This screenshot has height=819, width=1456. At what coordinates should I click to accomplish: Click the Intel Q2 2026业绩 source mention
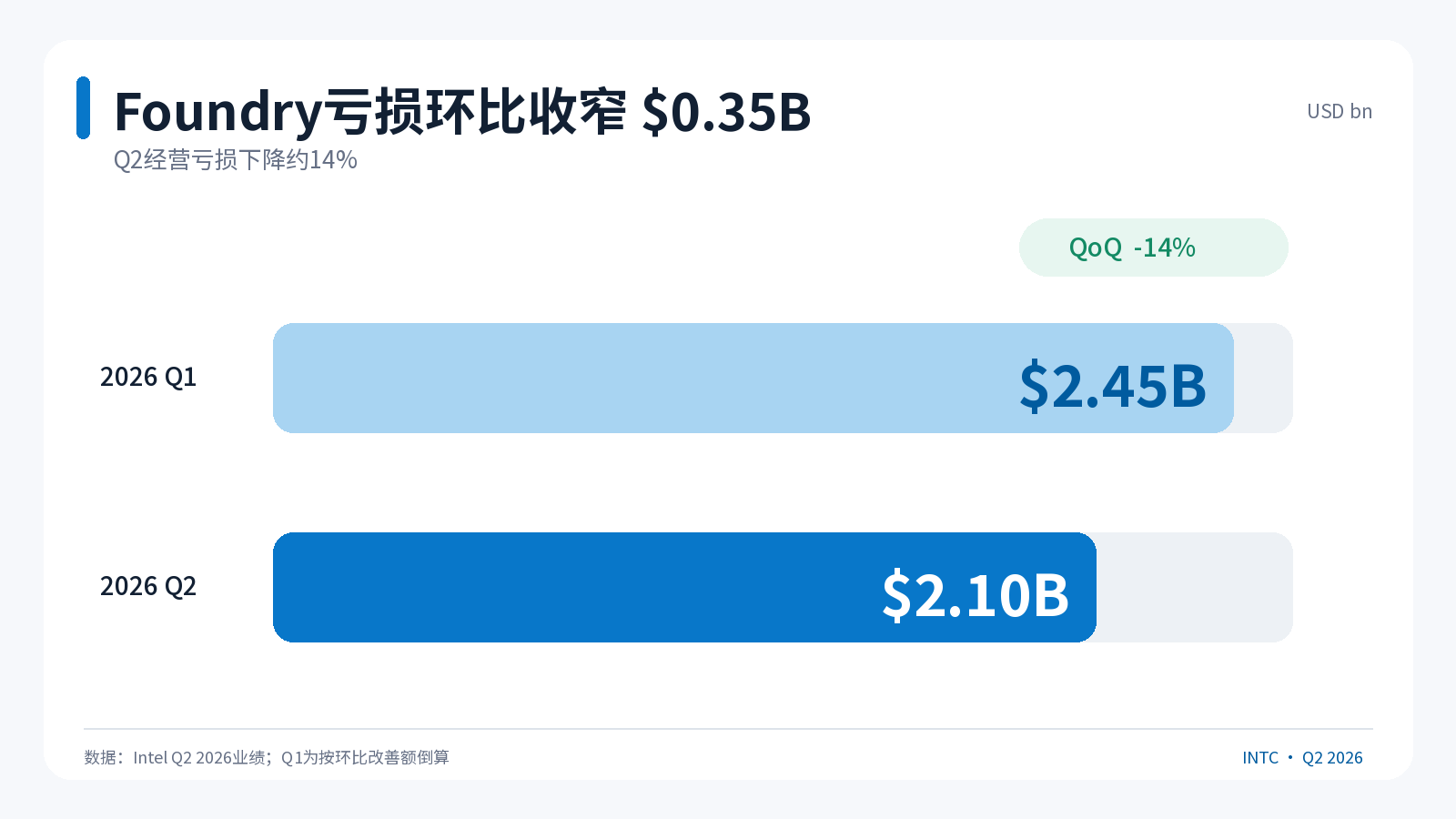[200, 757]
